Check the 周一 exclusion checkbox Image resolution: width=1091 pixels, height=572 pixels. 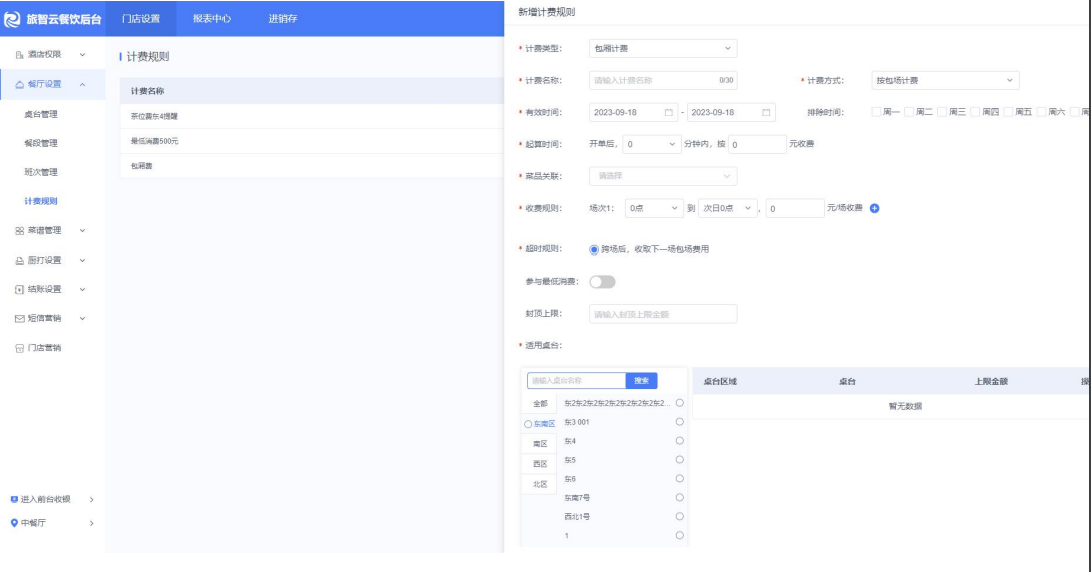click(876, 112)
